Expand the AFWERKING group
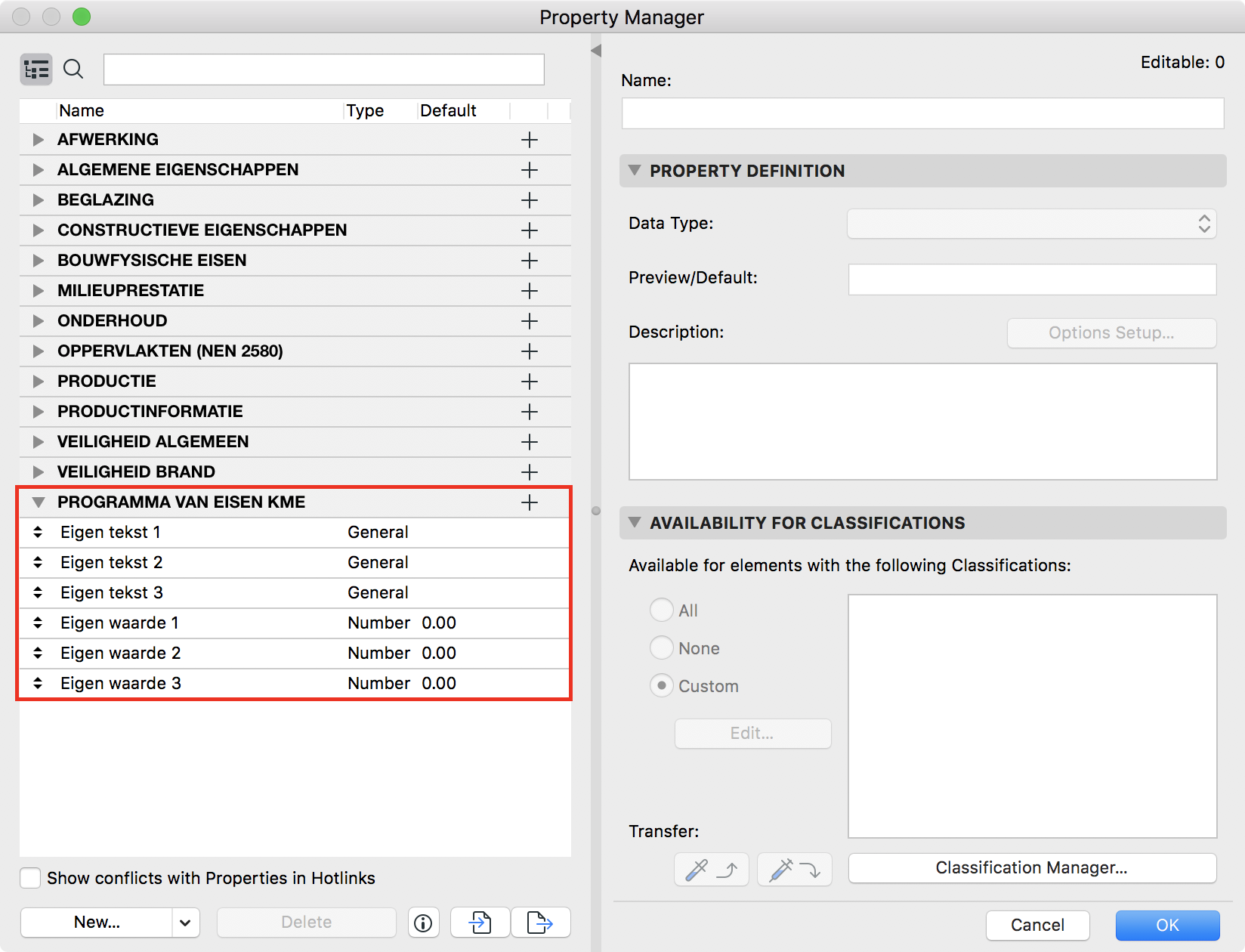Screen dimensions: 1245x952 pyautogui.click(x=38, y=140)
